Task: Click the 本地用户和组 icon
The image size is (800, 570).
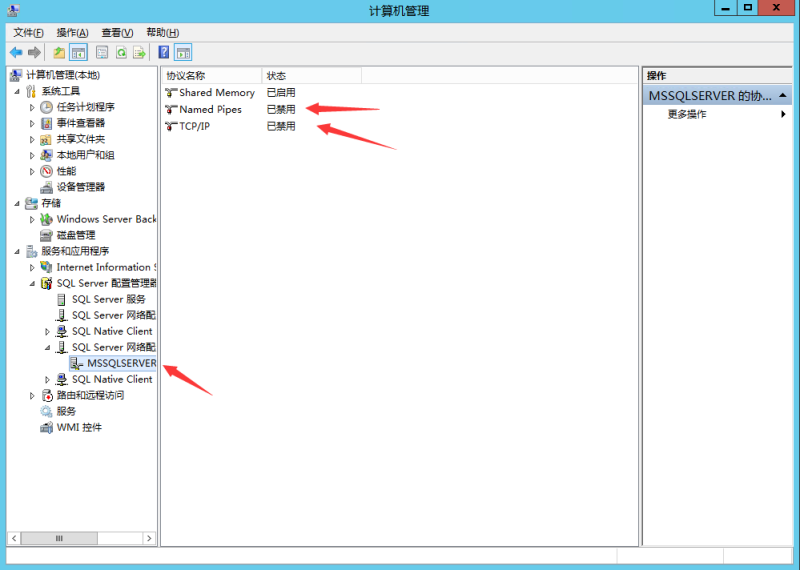Action: [46, 155]
